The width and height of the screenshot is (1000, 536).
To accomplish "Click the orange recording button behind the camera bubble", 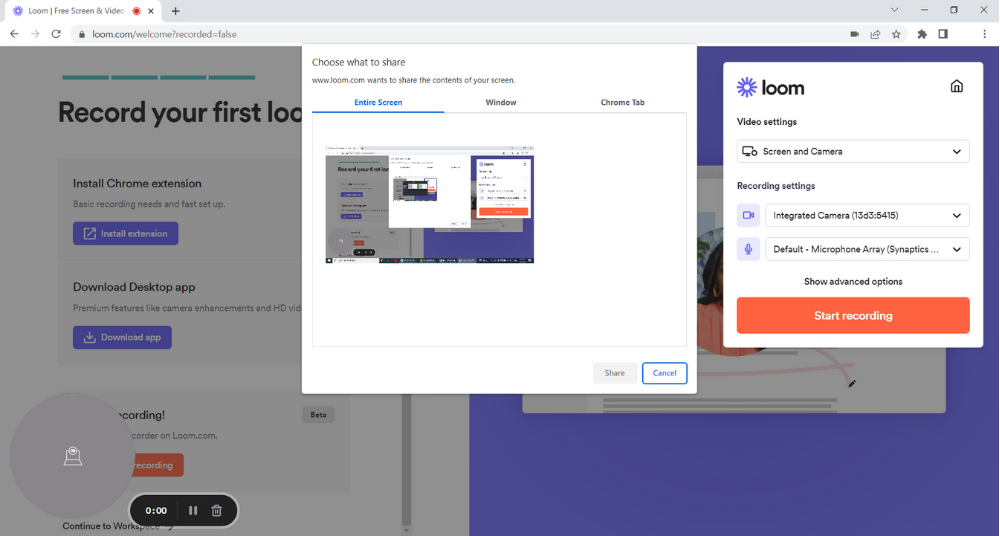I will pyautogui.click(x=158, y=465).
